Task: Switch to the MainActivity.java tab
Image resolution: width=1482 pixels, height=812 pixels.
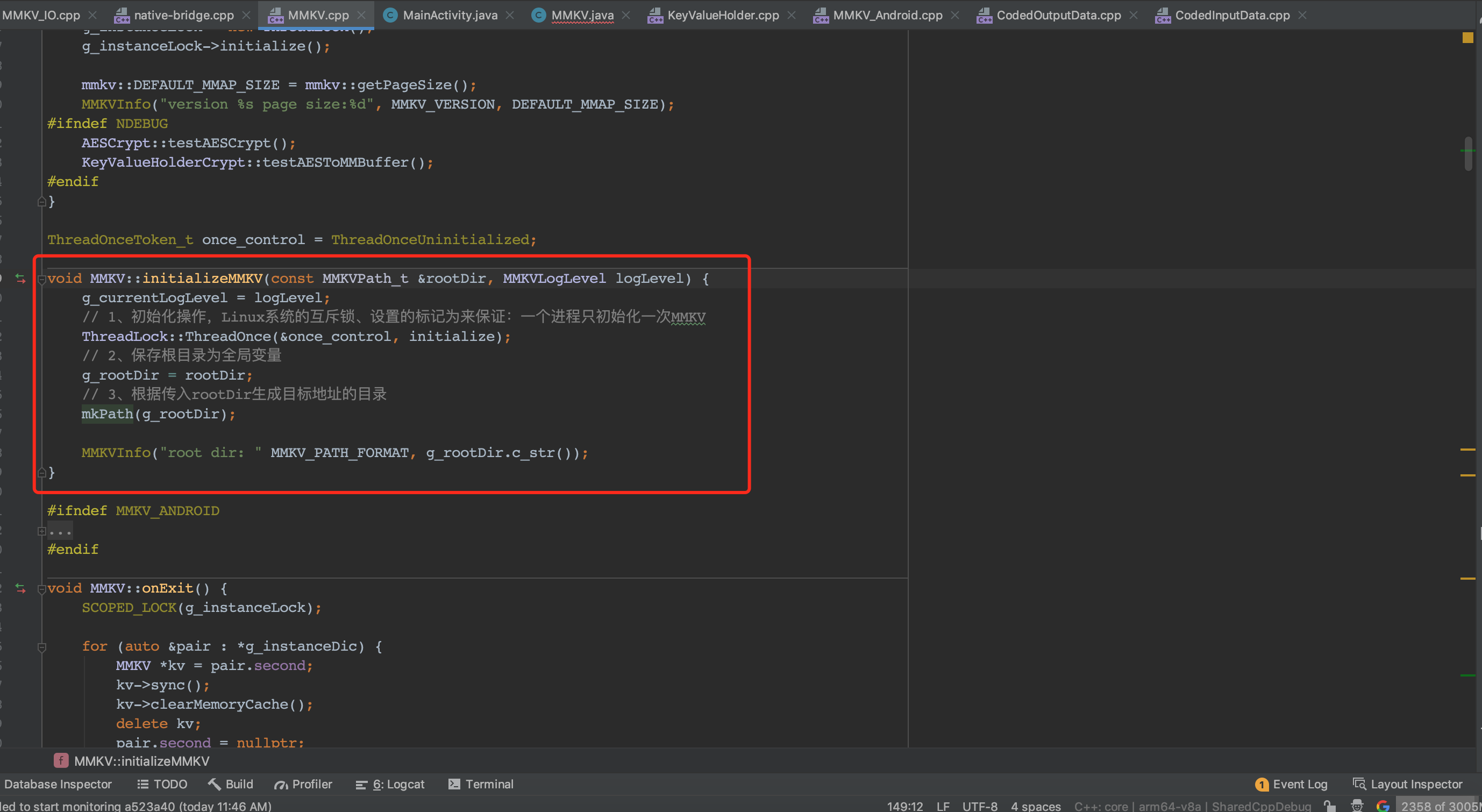Action: pyautogui.click(x=450, y=15)
